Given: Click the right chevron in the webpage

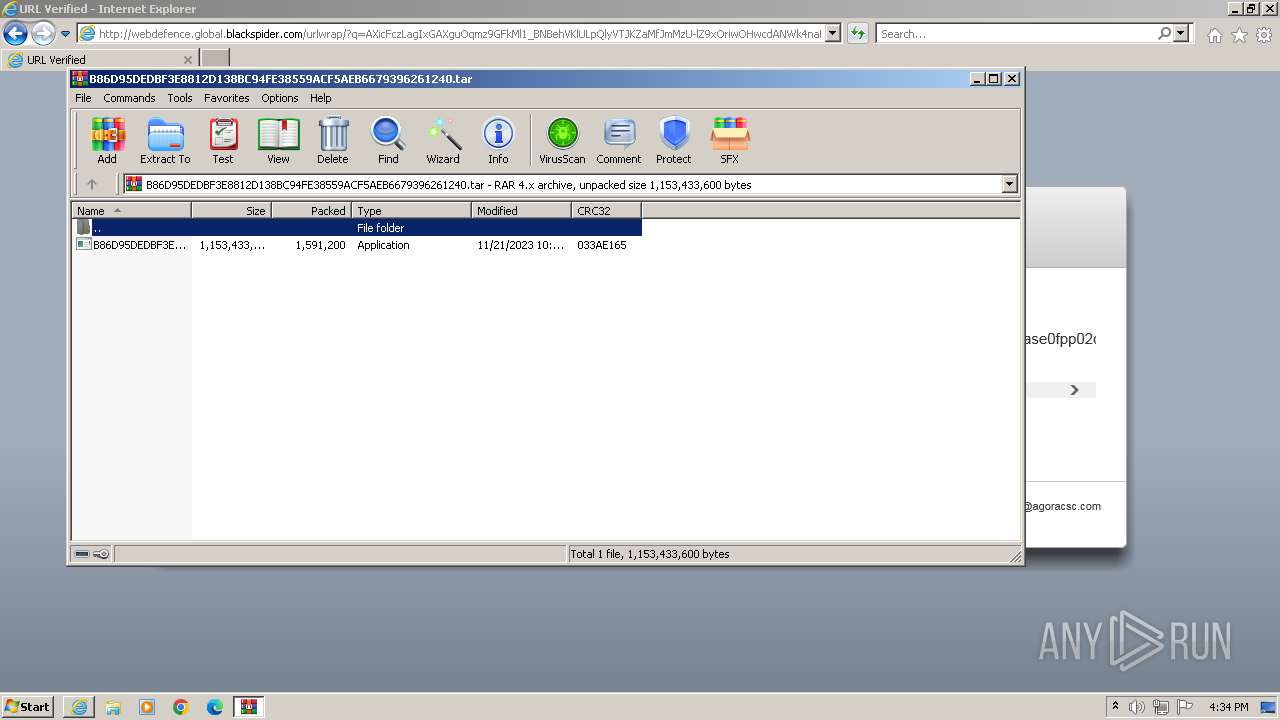Looking at the screenshot, I should coord(1075,390).
